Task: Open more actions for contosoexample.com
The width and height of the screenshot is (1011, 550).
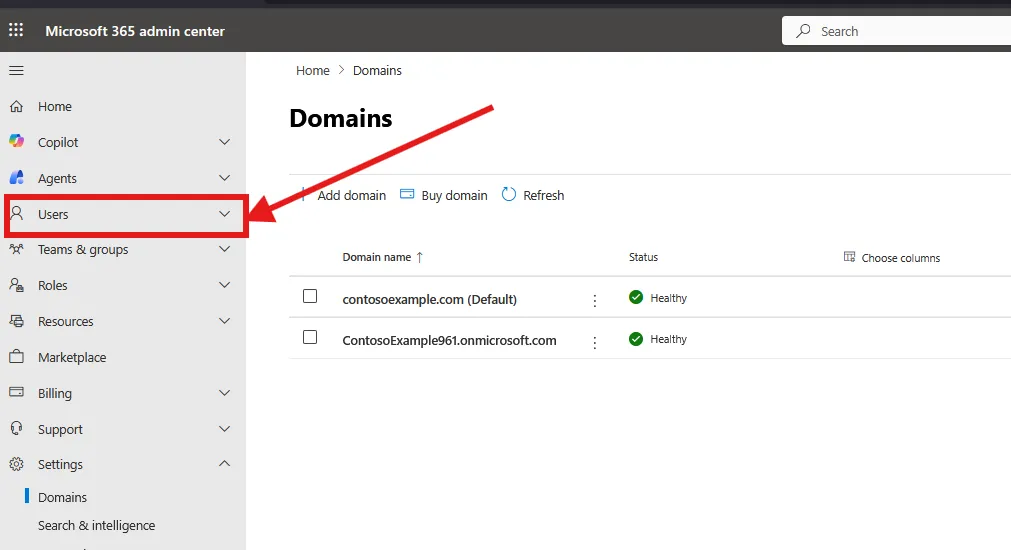Action: coord(594,300)
